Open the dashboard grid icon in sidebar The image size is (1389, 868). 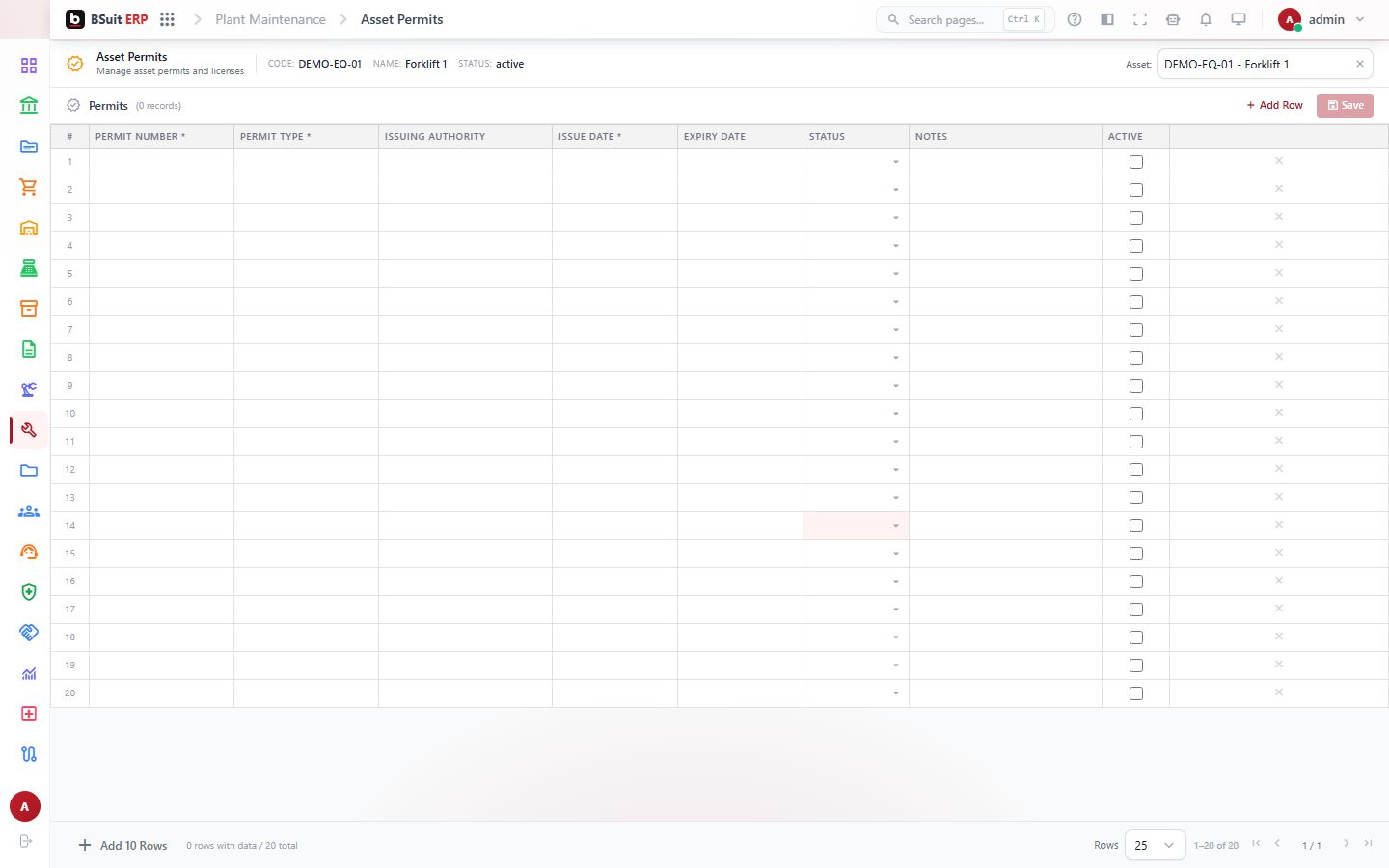[x=29, y=66]
